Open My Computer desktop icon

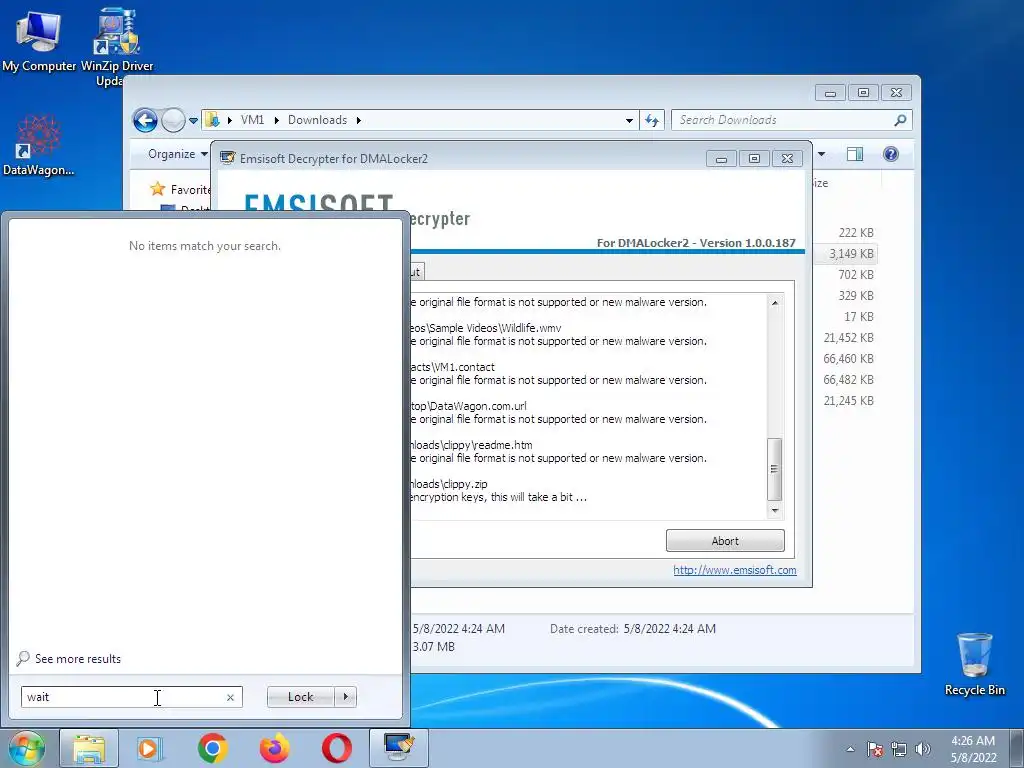tap(39, 40)
